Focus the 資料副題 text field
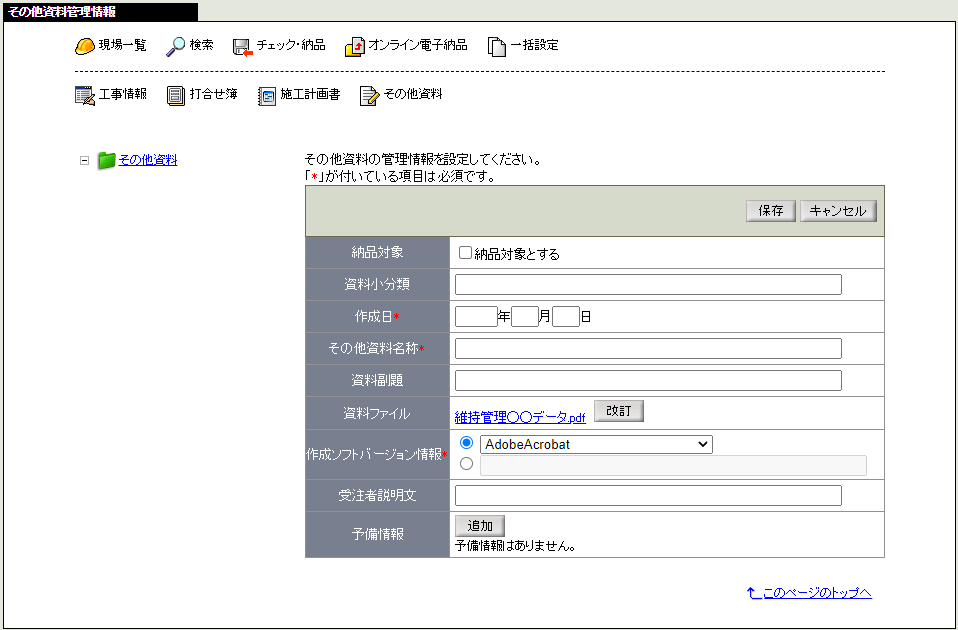This screenshot has width=958, height=630. point(648,381)
